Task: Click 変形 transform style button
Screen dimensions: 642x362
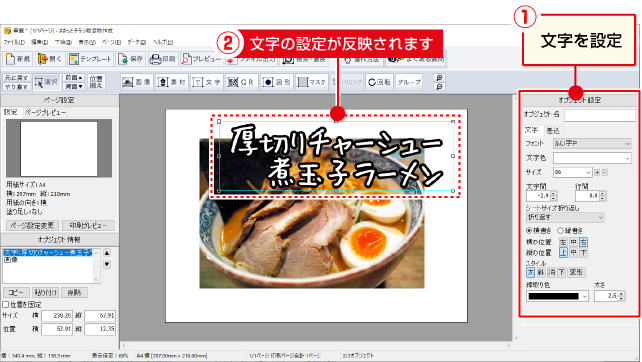Action: coord(576,272)
